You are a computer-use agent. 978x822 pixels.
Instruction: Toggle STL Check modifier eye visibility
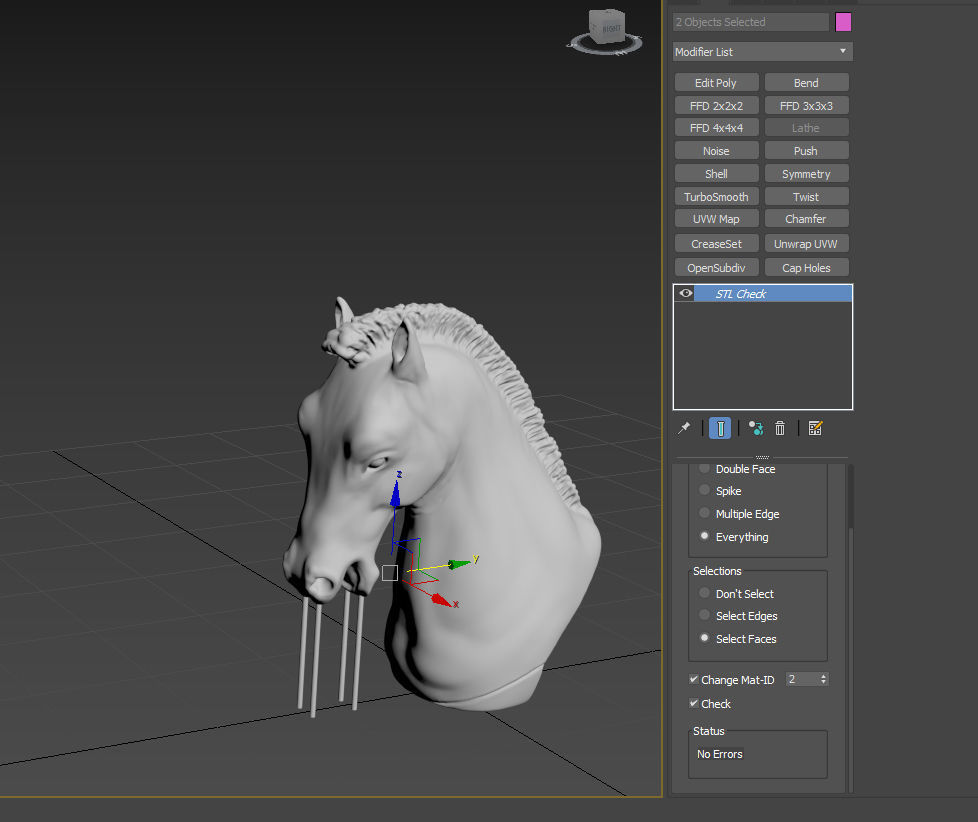pos(685,293)
